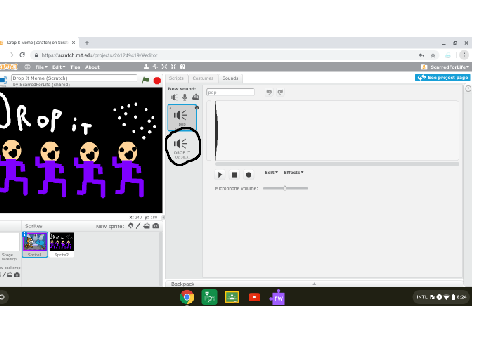This screenshot has height=360, width=480.
Task: Undo the last sound edit
Action: (x=269, y=92)
